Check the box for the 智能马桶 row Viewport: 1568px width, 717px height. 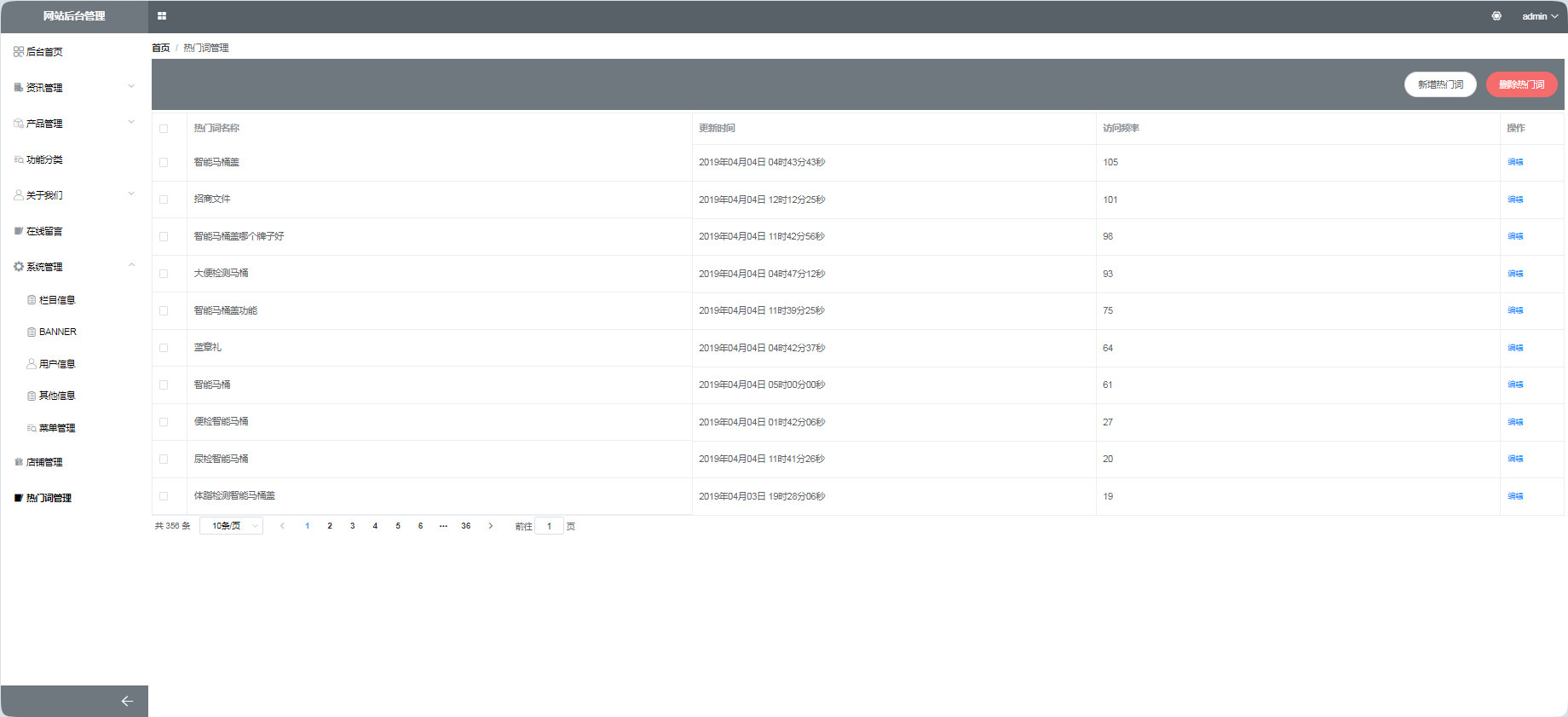point(164,385)
